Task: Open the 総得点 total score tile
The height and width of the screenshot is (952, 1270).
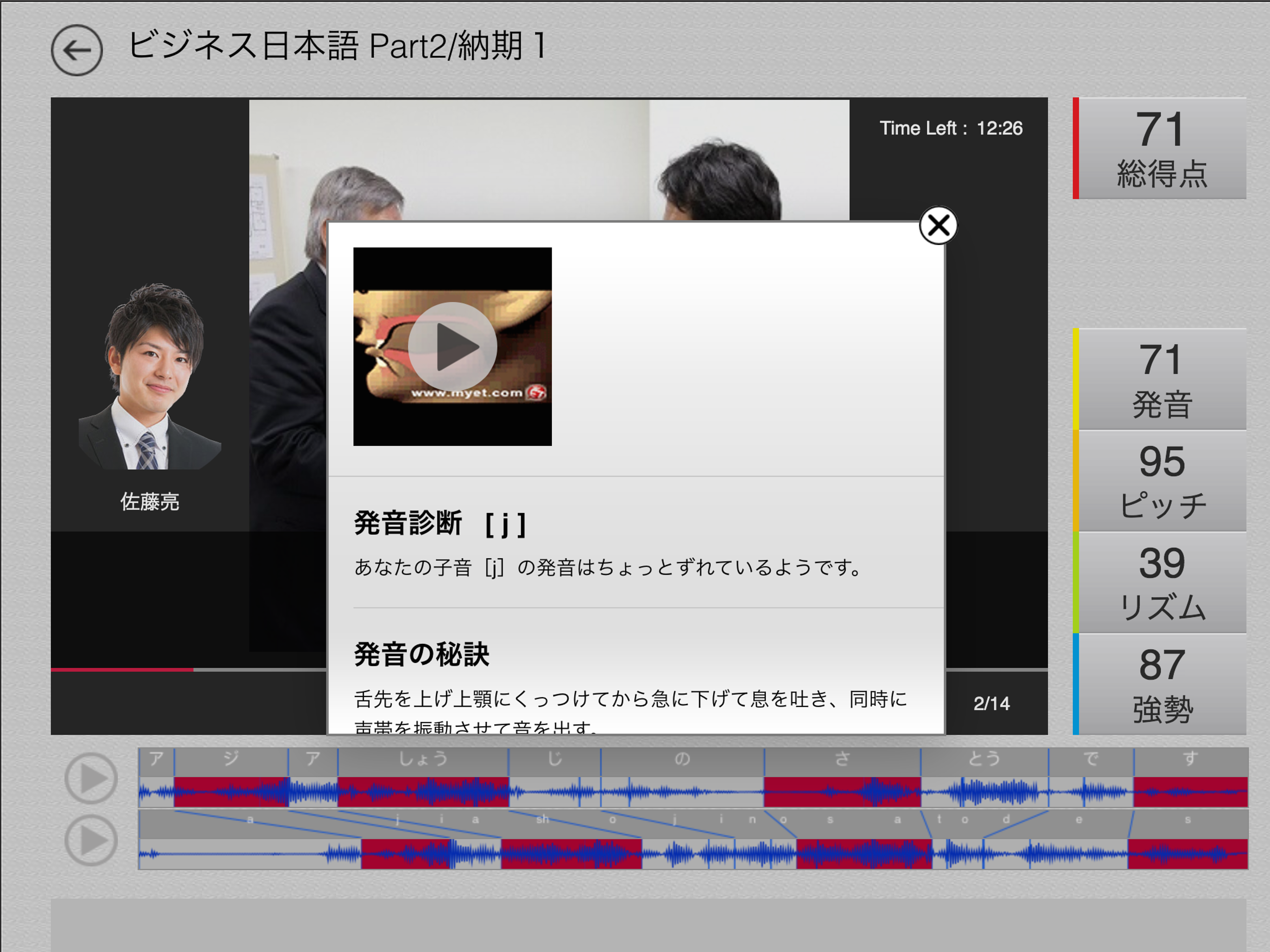Action: tap(1161, 149)
